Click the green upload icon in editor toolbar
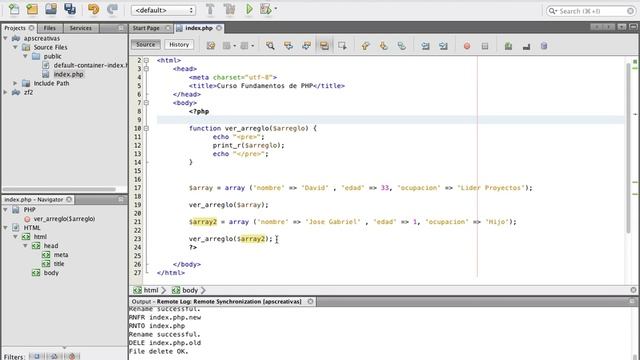The image size is (640, 360). [508, 46]
